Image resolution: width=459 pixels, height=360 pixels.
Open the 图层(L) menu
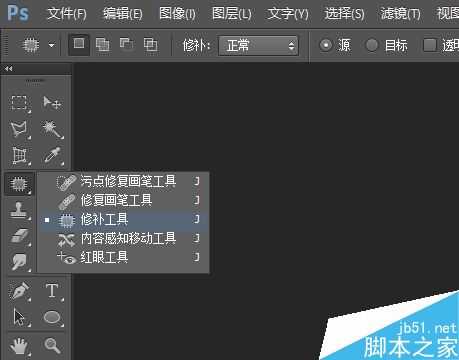click(x=232, y=14)
